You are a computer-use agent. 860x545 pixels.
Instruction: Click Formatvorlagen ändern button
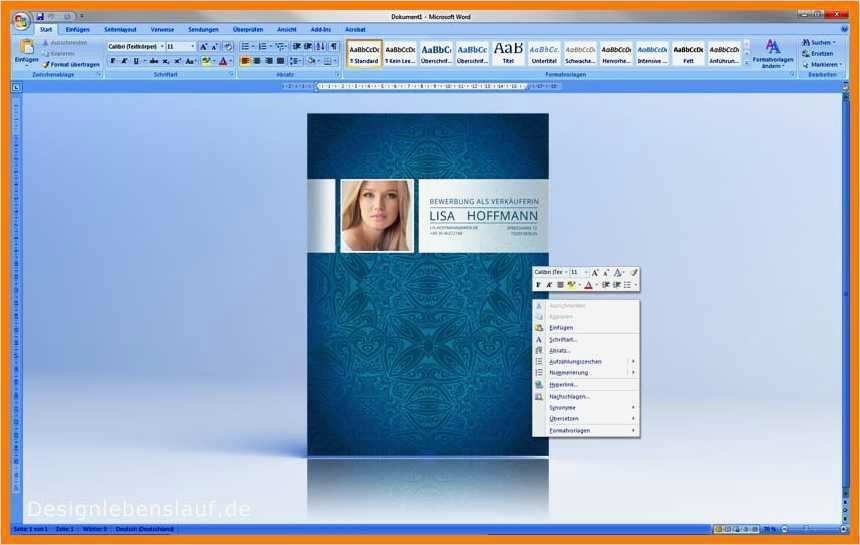(773, 54)
